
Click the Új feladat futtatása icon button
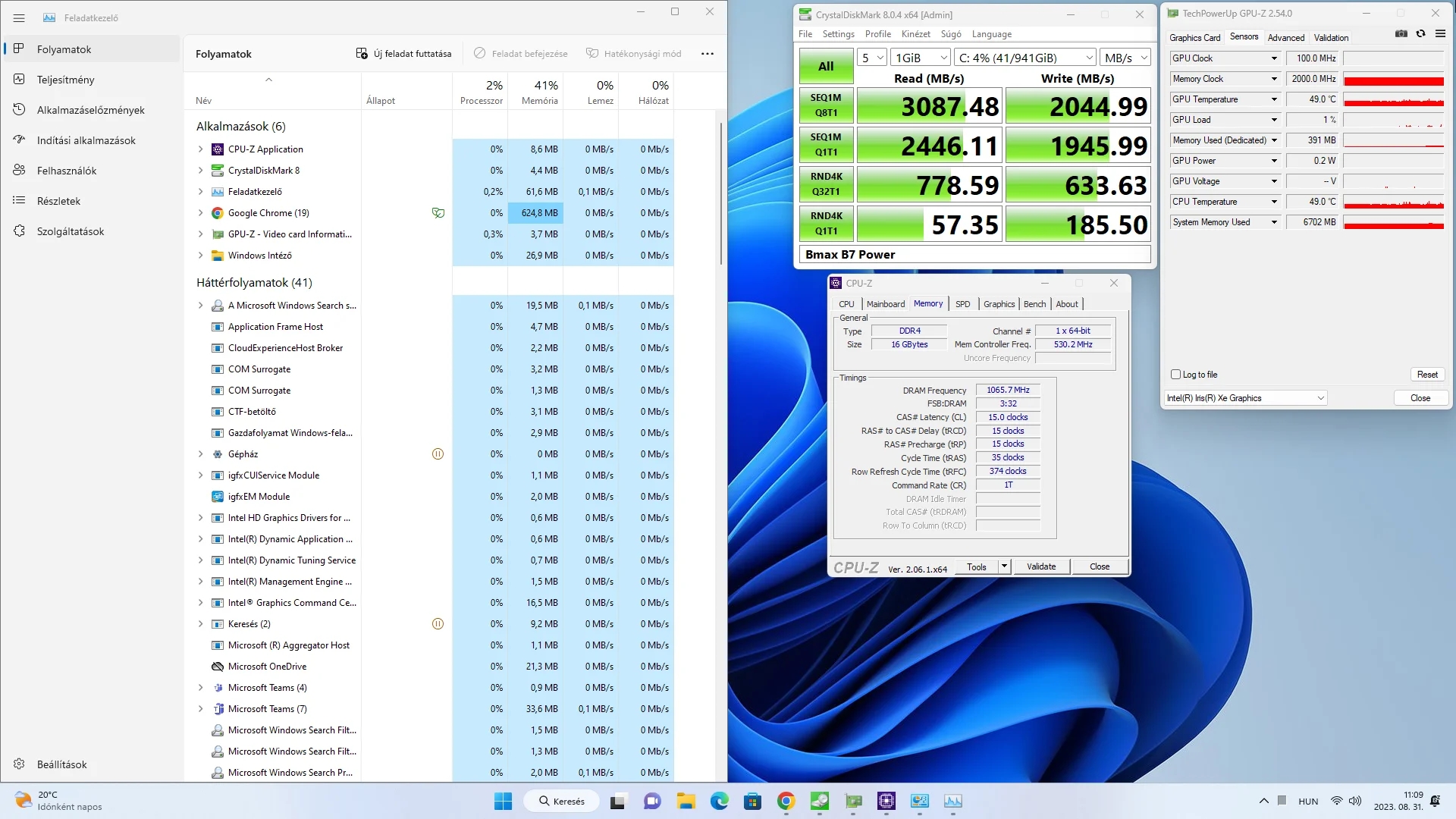click(x=362, y=54)
